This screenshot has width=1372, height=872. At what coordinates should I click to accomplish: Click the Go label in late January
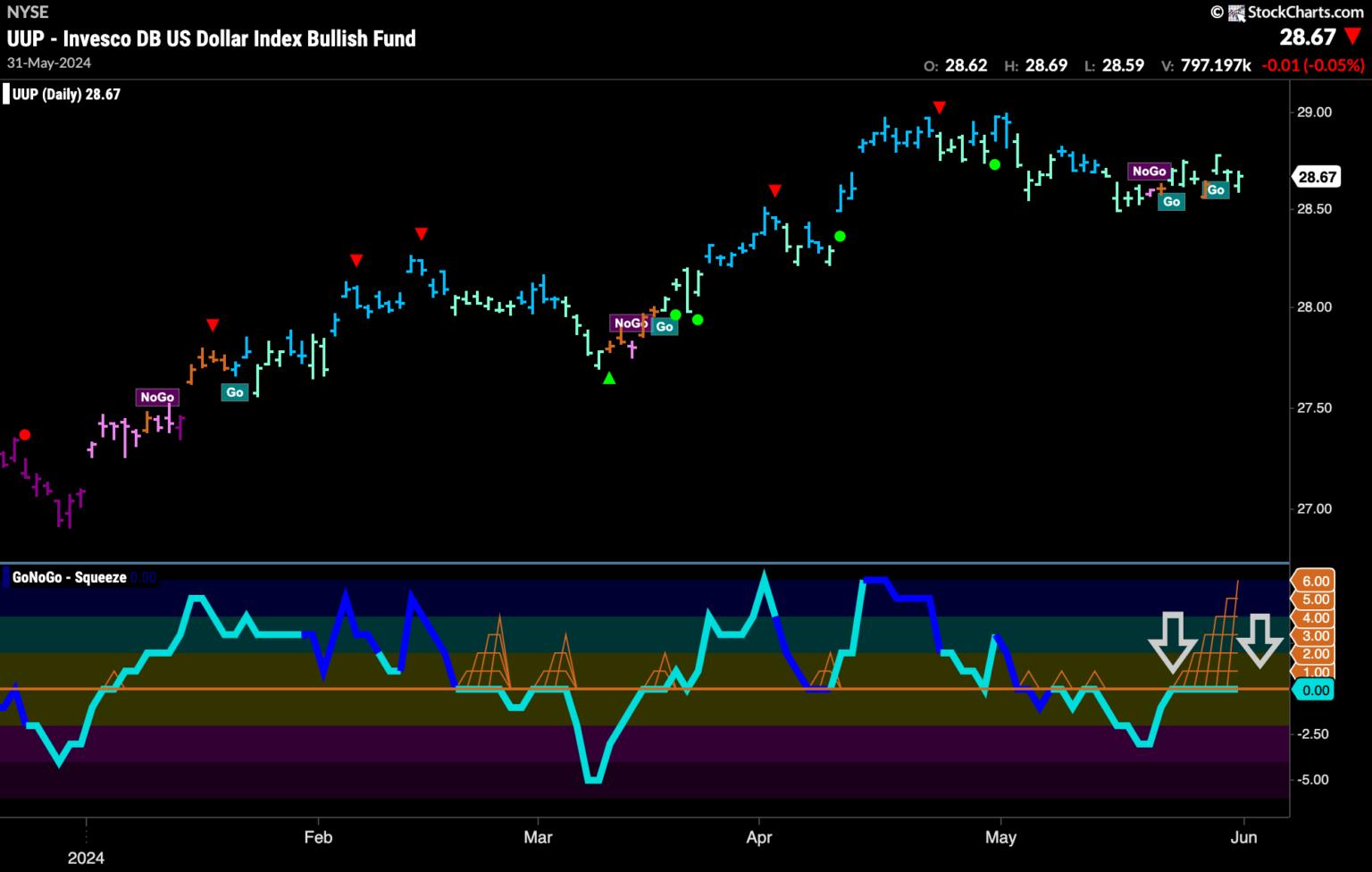click(x=235, y=392)
